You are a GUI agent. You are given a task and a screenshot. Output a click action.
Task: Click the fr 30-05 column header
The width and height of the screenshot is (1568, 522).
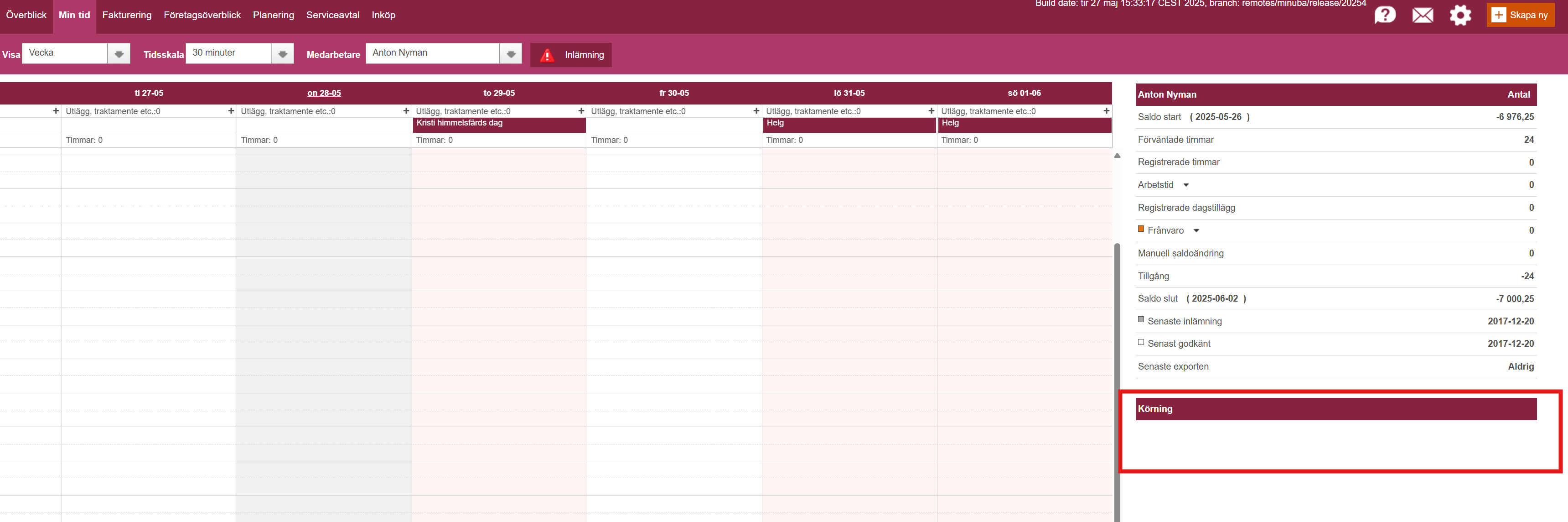[674, 93]
